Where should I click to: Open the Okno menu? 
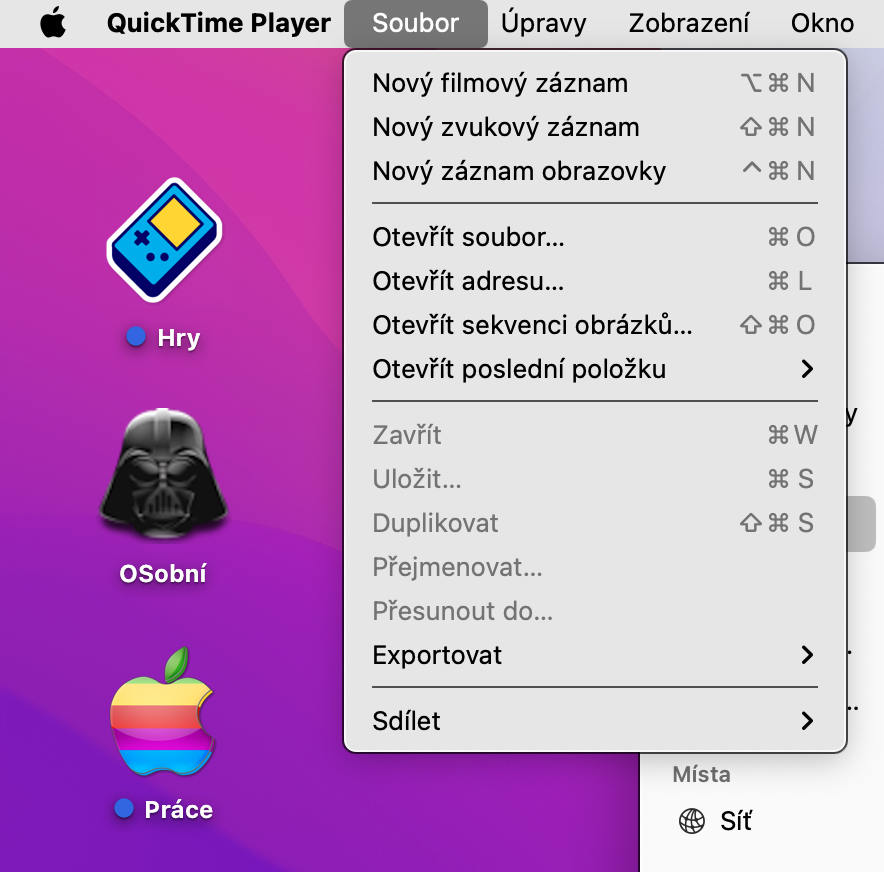click(822, 23)
